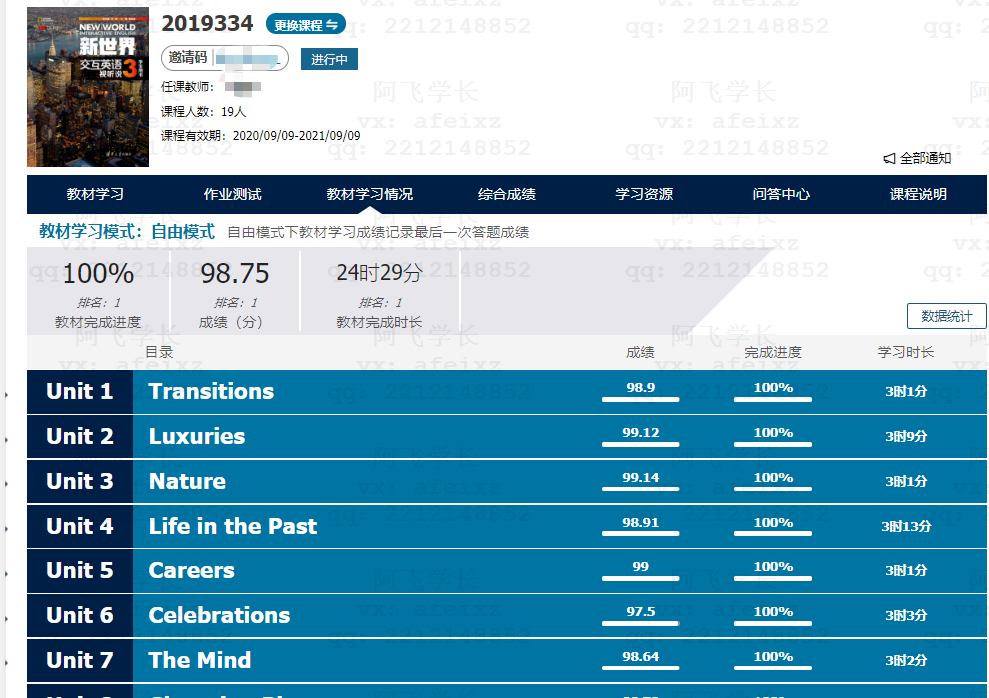This screenshot has height=698, width=989.
Task: Open Unit 6 Celebrations
Action: coord(220,615)
